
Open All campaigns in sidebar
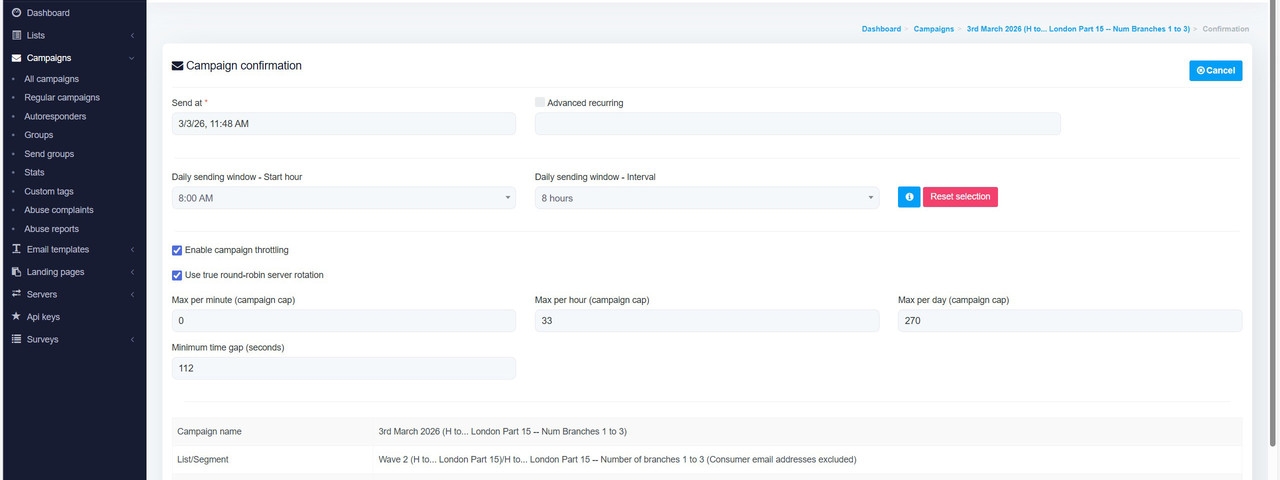point(52,78)
